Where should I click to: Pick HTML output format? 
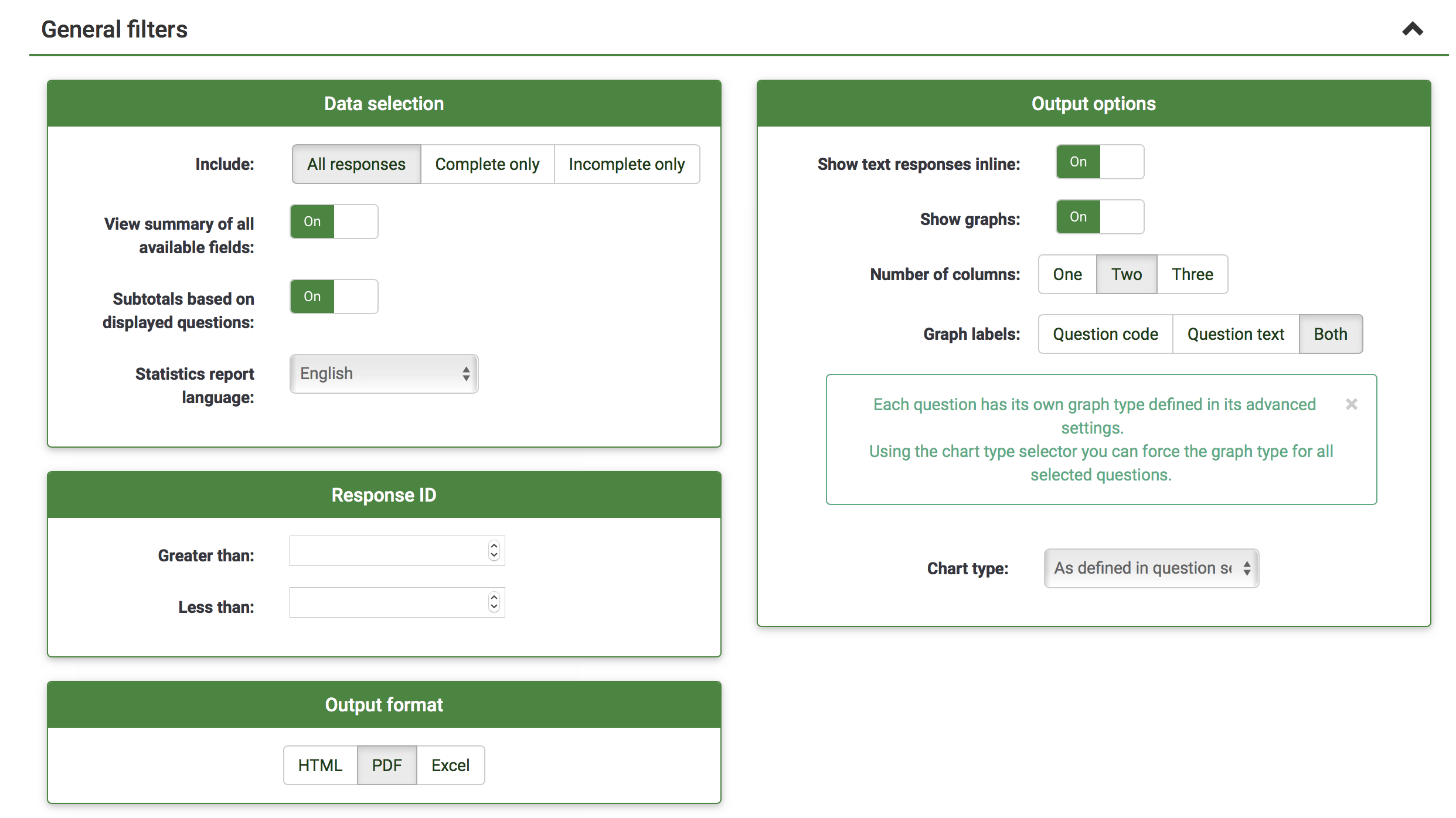tap(320, 765)
